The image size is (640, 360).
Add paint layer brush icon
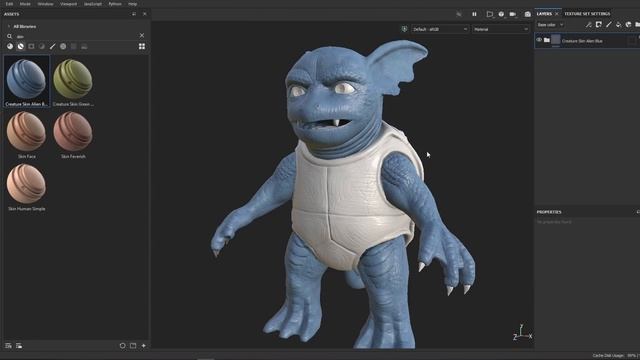(609, 25)
